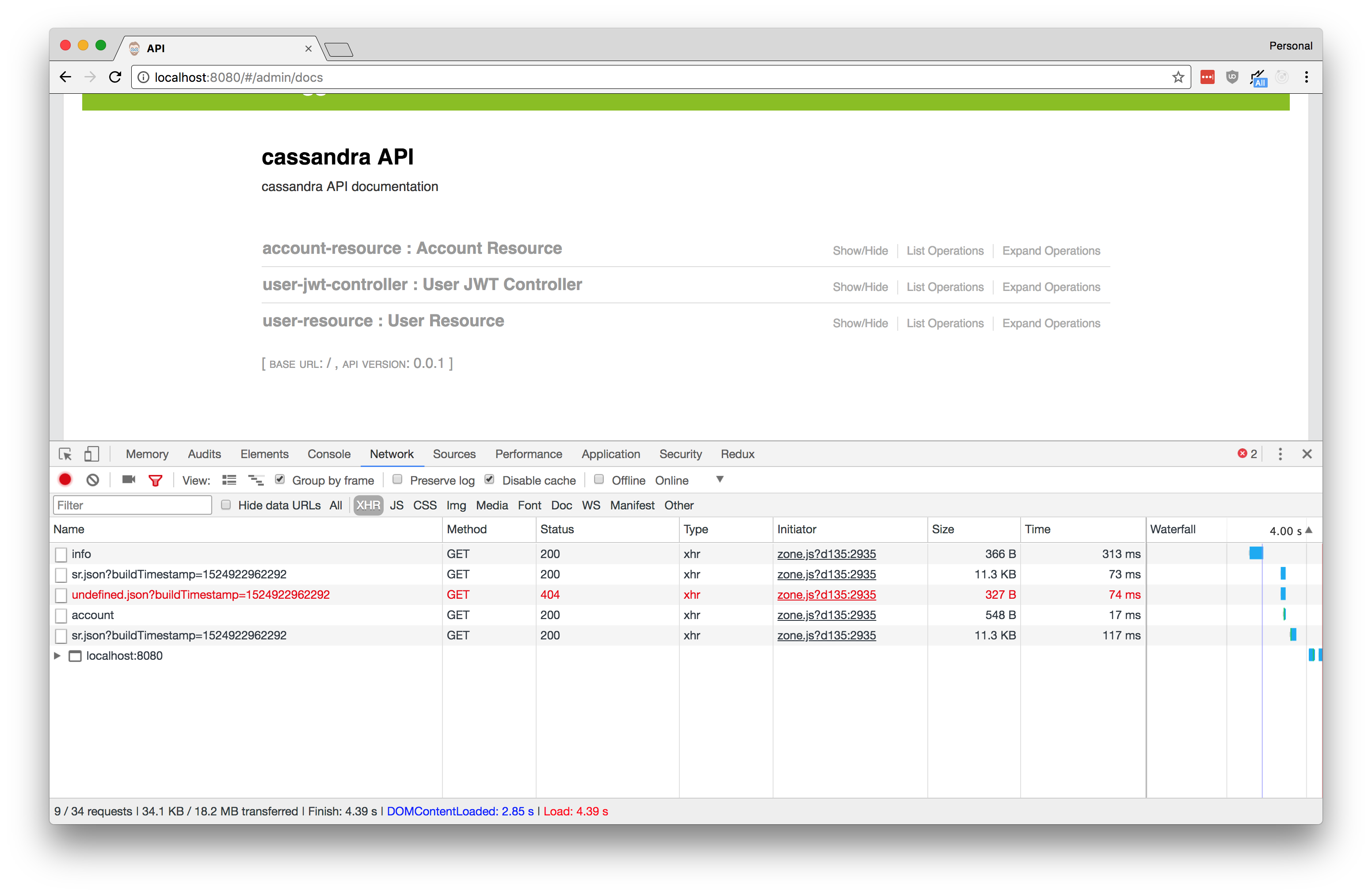Switch to the Console tab

tap(328, 455)
